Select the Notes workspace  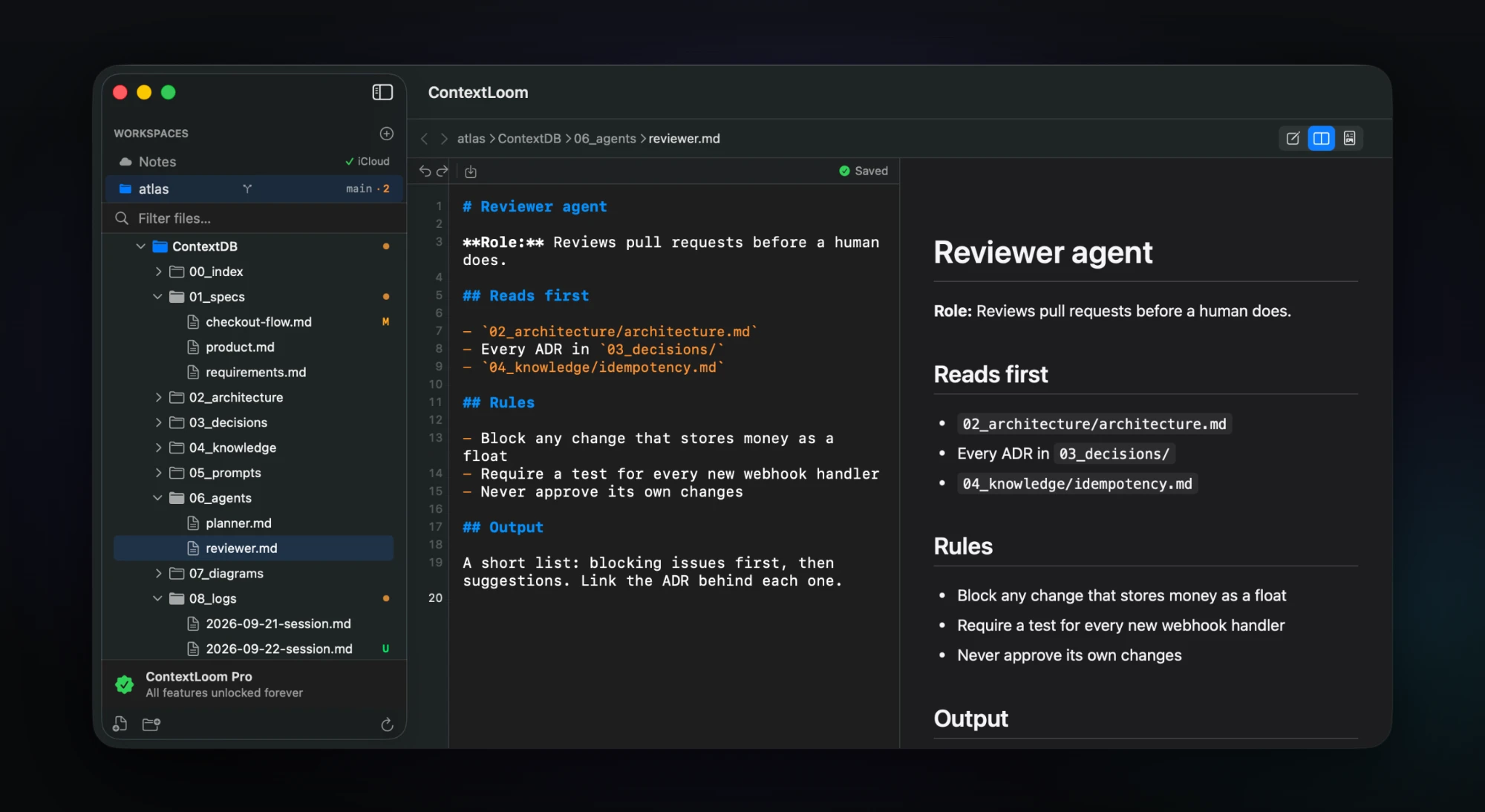(254, 162)
